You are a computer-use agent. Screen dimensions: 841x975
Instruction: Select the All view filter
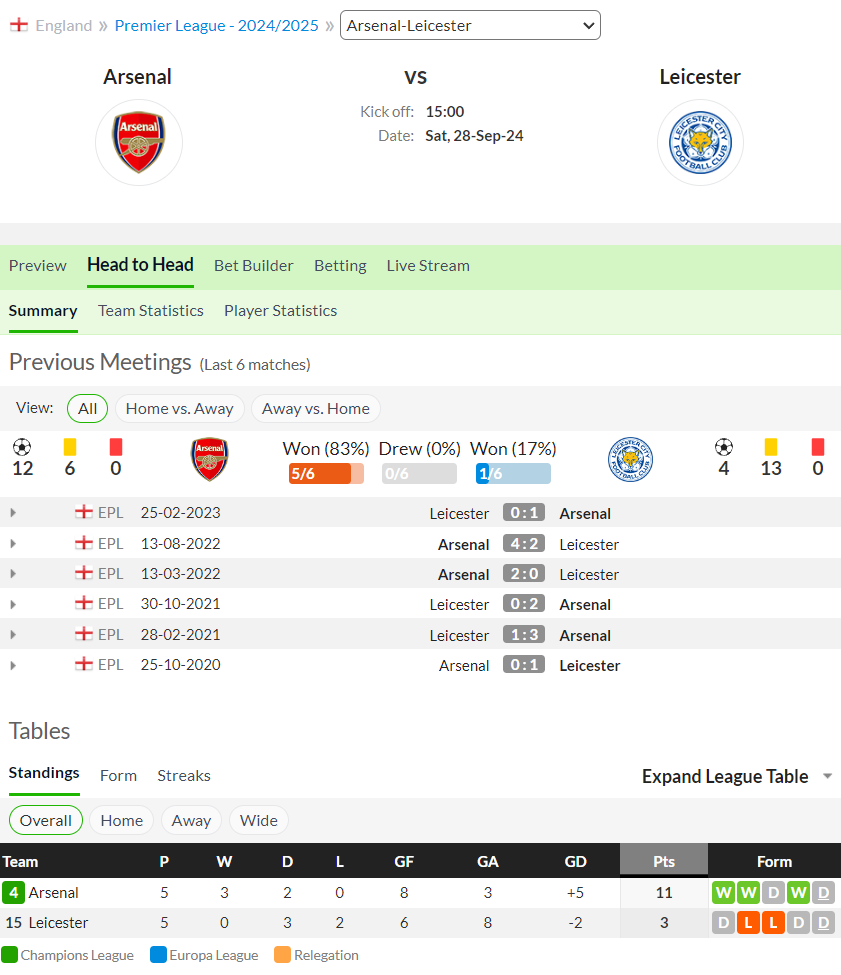point(87,409)
